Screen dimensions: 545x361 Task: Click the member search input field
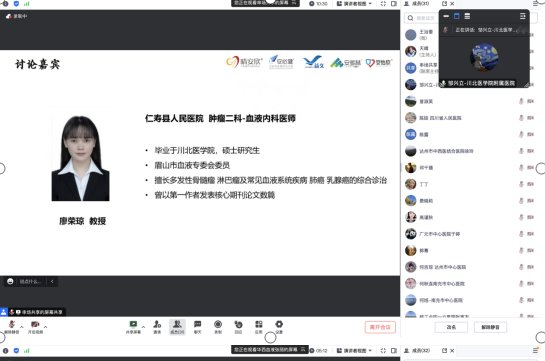(x=421, y=18)
